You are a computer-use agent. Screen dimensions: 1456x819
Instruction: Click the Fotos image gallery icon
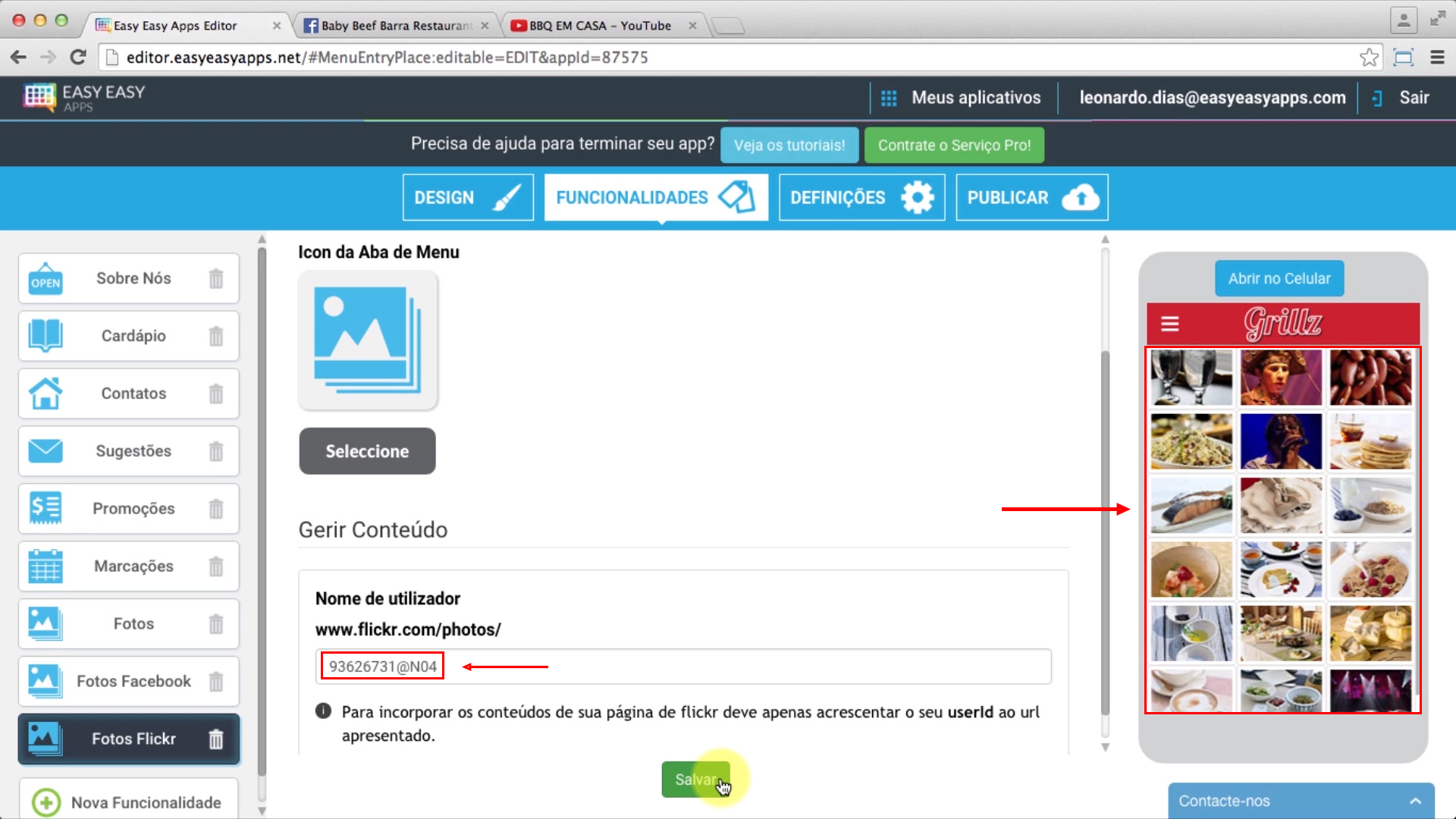click(x=44, y=624)
